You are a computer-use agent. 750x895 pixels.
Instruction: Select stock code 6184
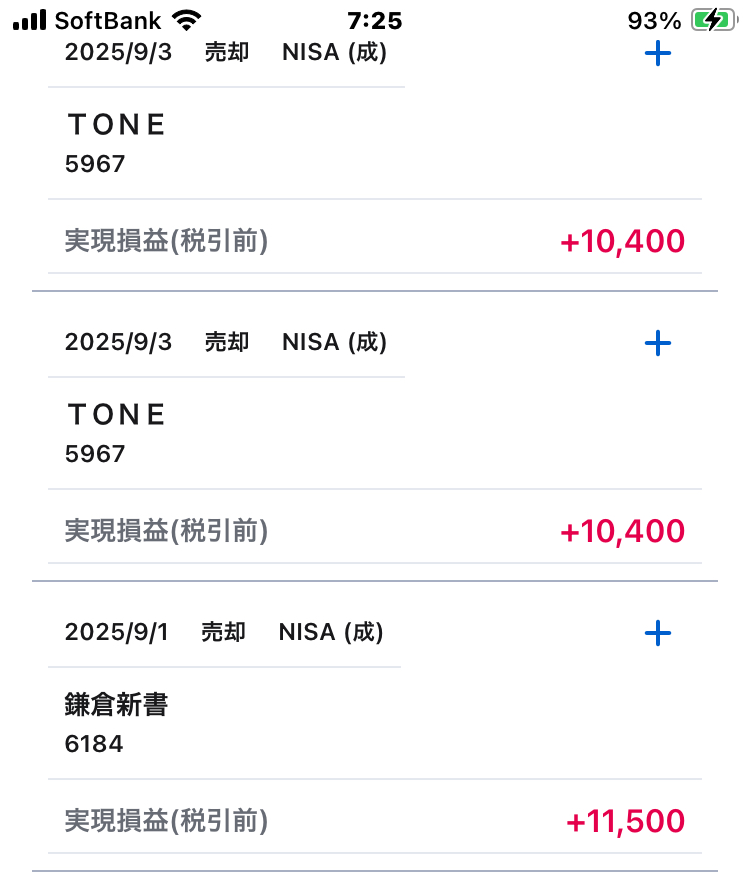tap(94, 744)
